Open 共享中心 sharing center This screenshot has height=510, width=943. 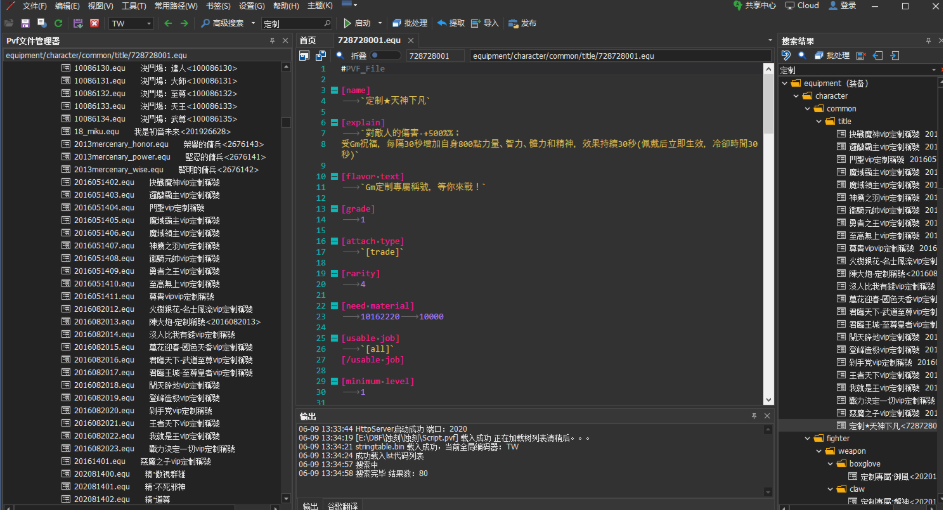(x=754, y=5)
